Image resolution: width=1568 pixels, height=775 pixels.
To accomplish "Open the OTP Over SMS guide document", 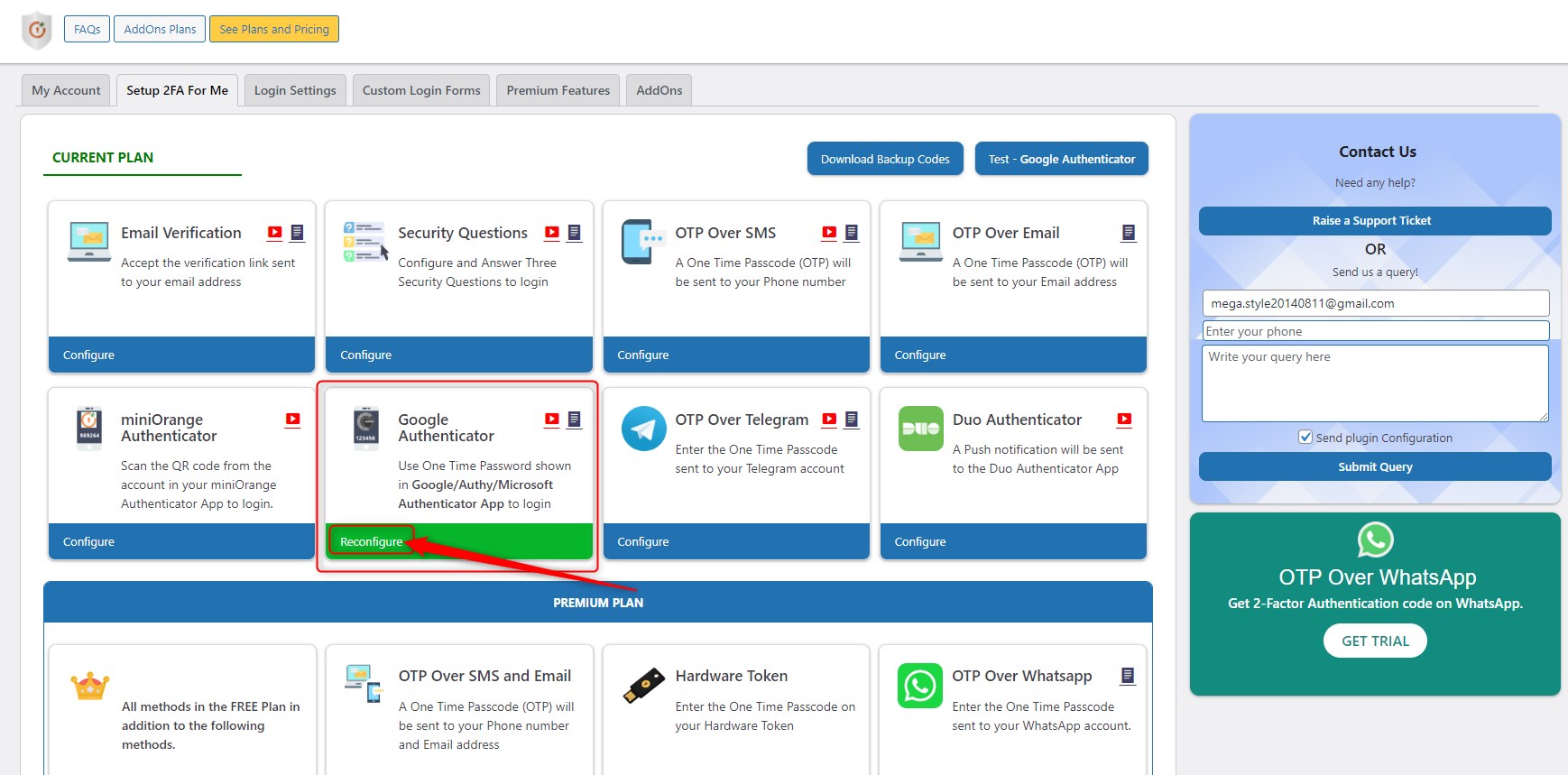I will click(851, 233).
